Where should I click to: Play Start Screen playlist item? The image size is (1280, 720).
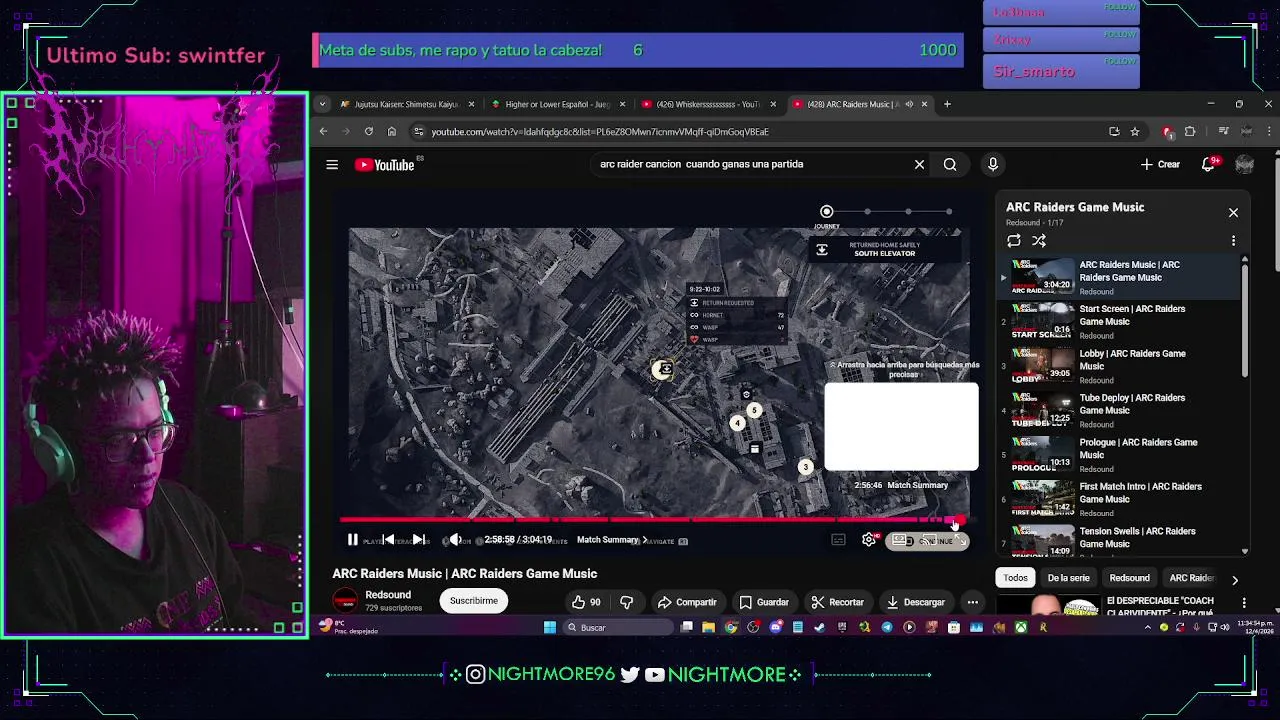tap(1120, 321)
